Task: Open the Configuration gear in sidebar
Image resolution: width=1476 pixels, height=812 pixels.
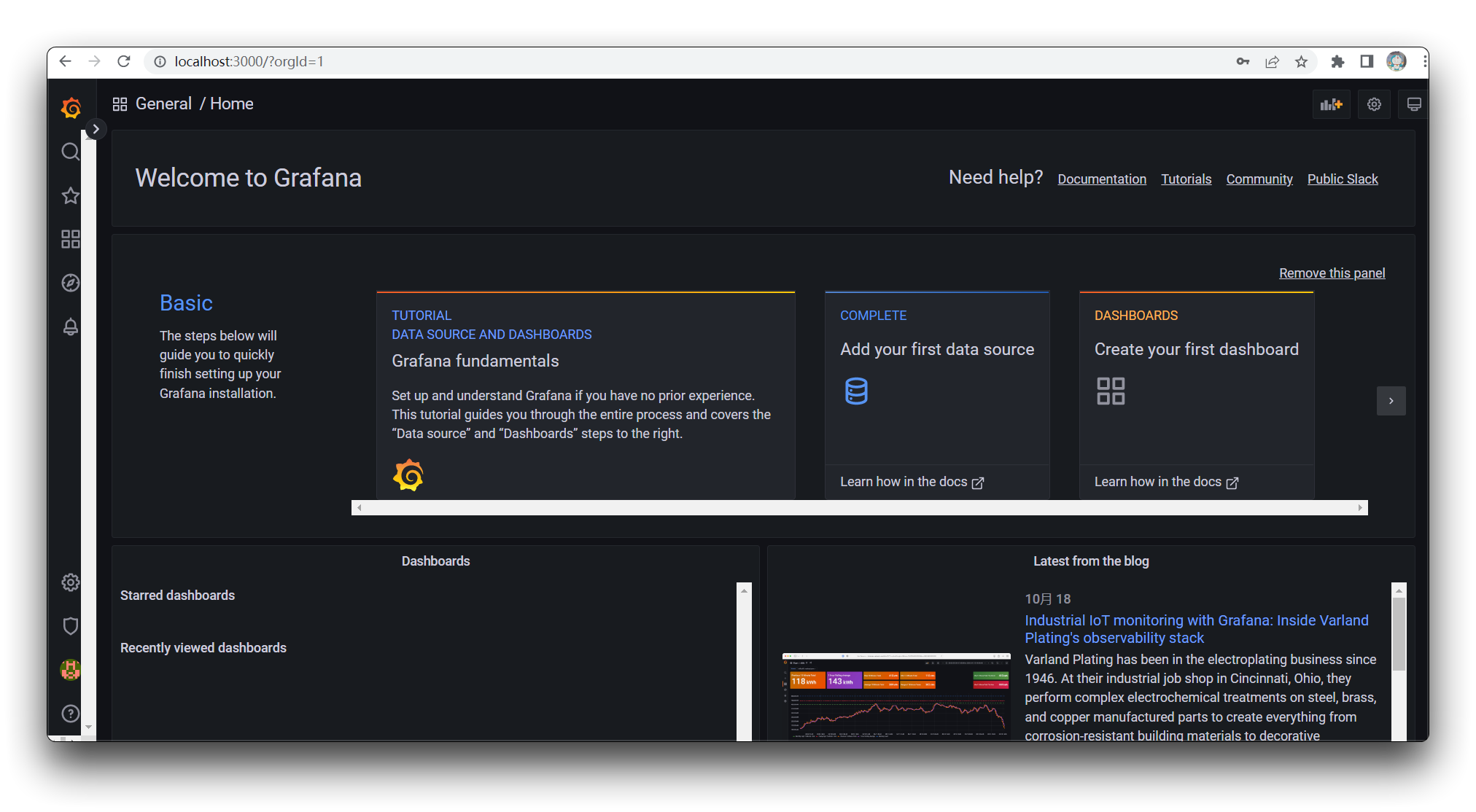Action: pos(70,582)
